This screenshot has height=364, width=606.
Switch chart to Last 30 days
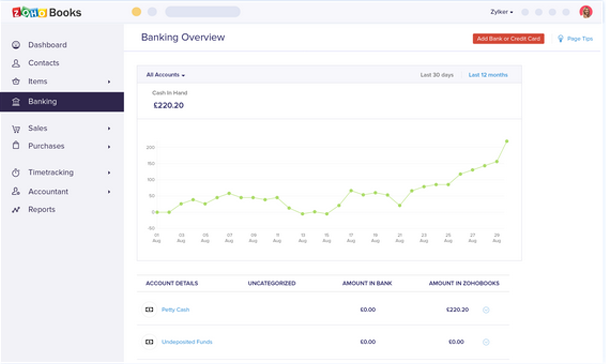tap(437, 75)
